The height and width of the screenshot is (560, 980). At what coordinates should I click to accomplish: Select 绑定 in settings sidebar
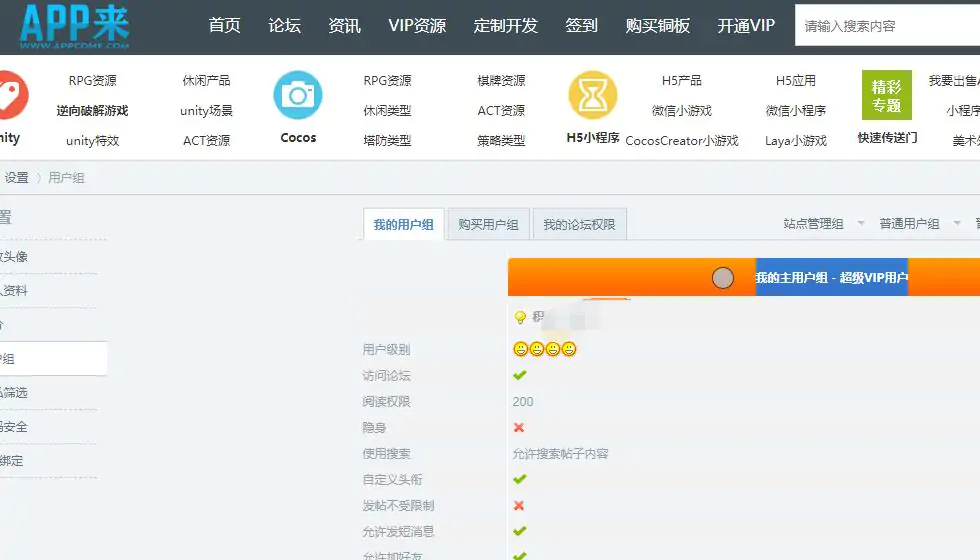tap(11, 461)
